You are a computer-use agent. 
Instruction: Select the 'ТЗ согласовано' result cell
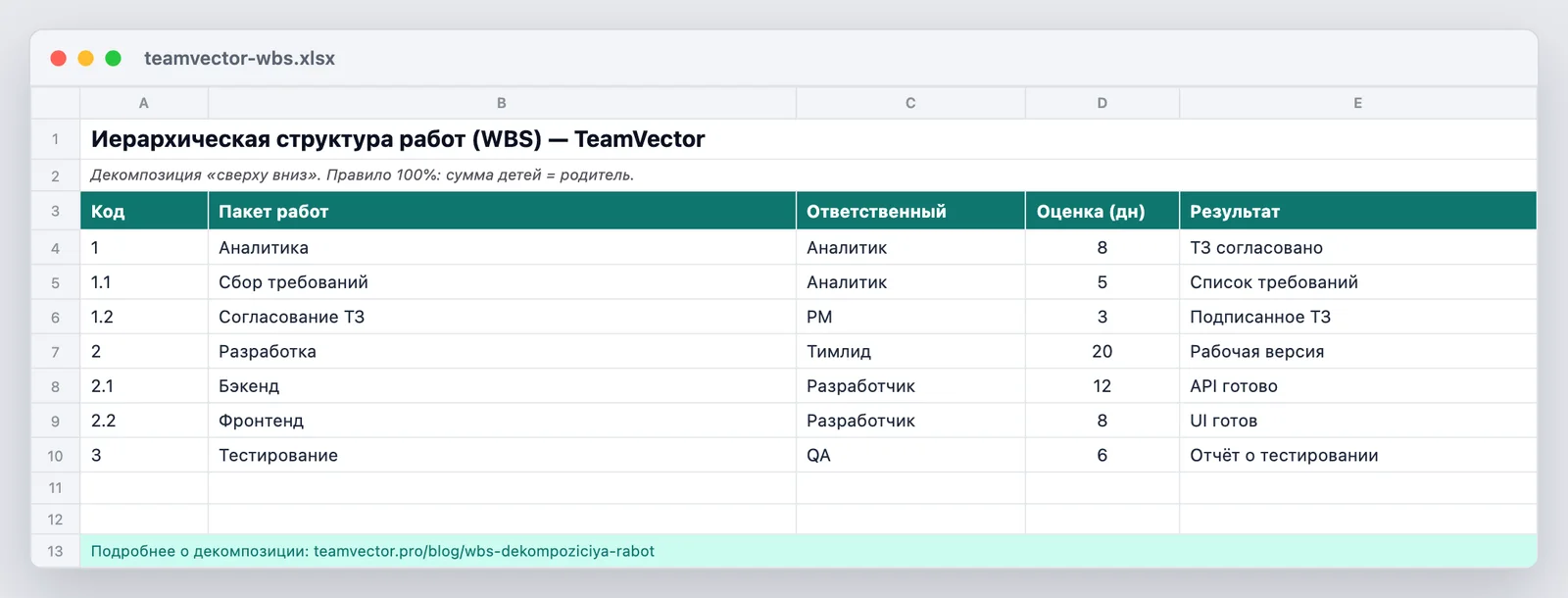click(x=1358, y=247)
